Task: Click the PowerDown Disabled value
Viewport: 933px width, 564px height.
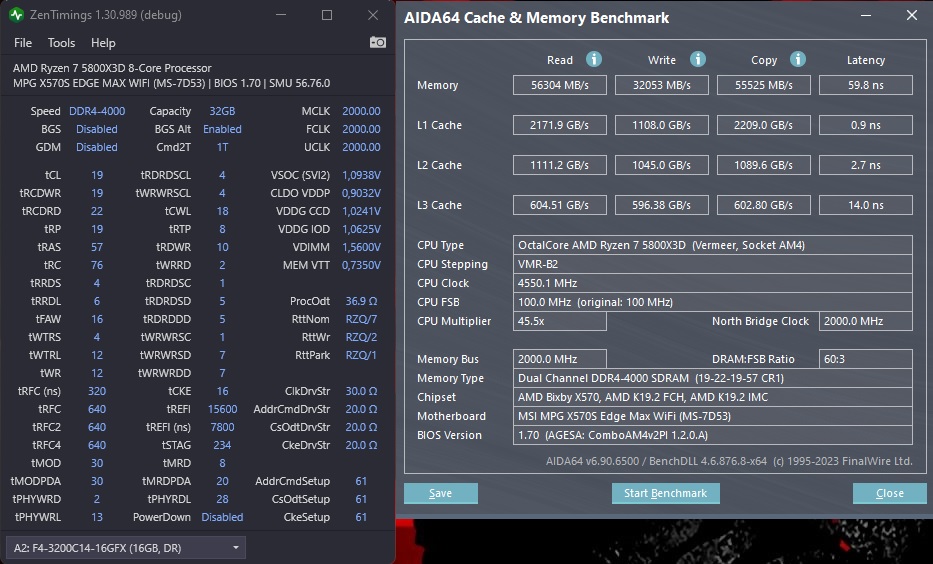Action: [x=222, y=517]
